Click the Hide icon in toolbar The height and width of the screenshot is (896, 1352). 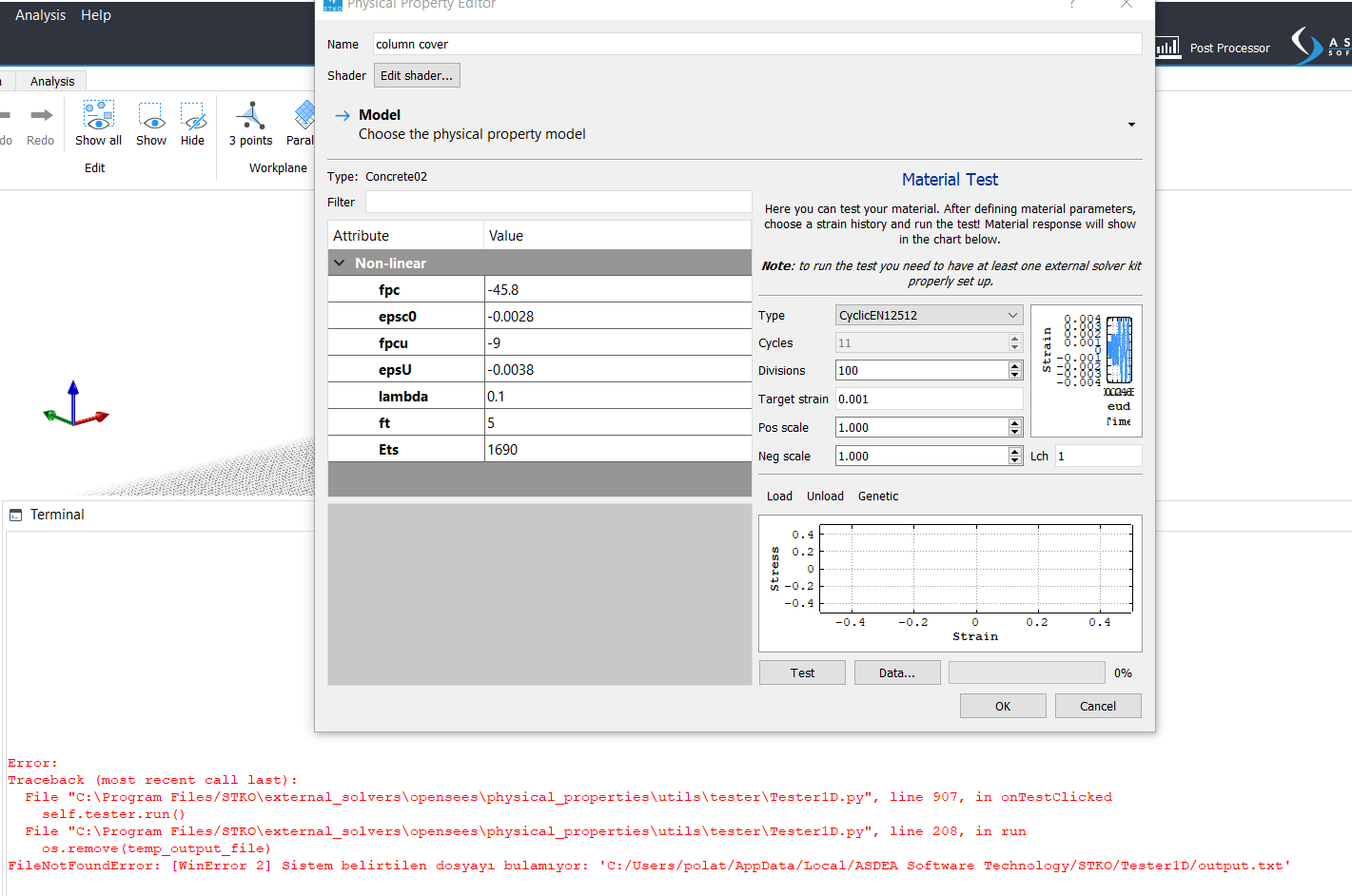tap(193, 115)
